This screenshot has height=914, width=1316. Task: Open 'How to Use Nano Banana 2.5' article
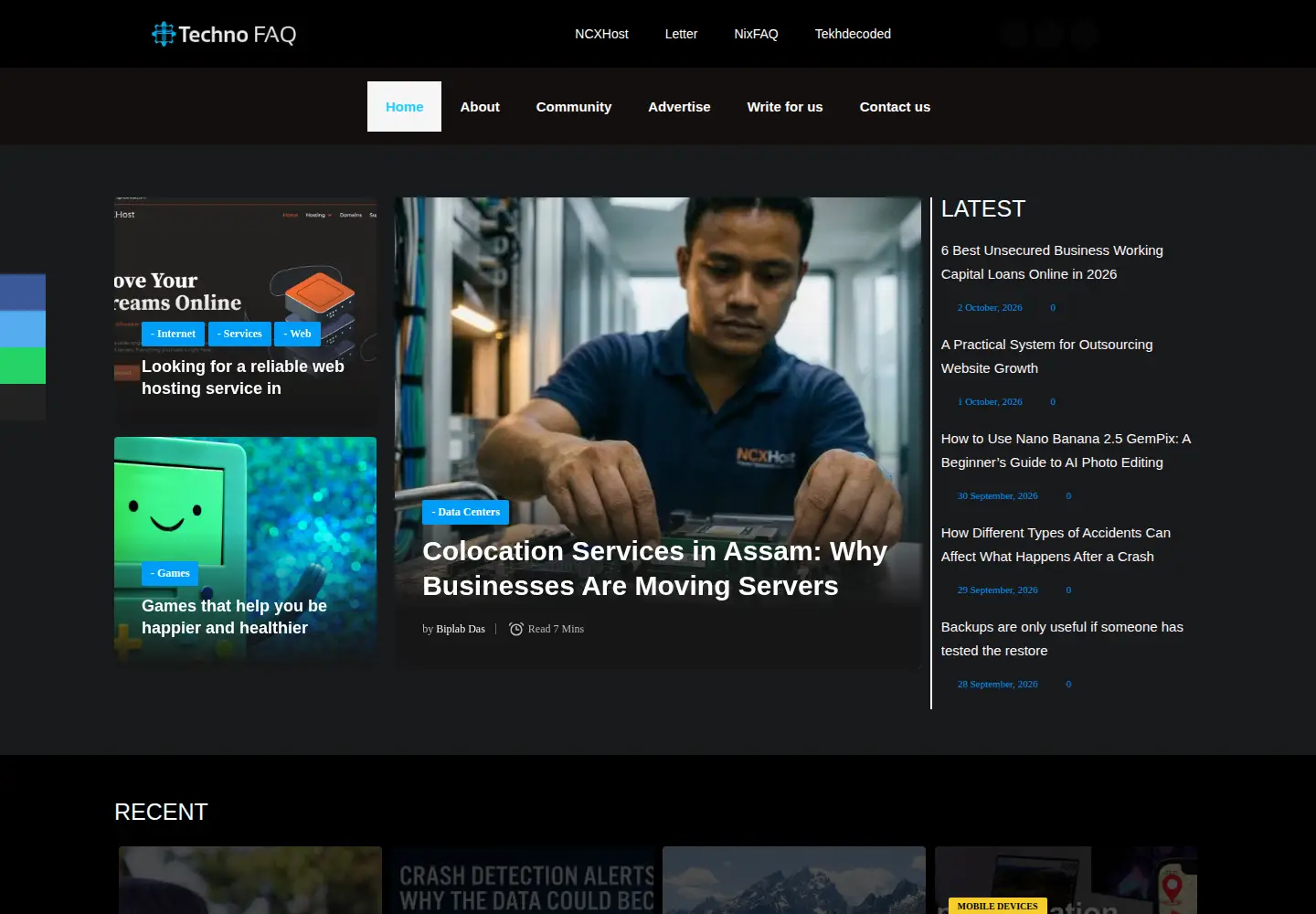[x=1066, y=451]
